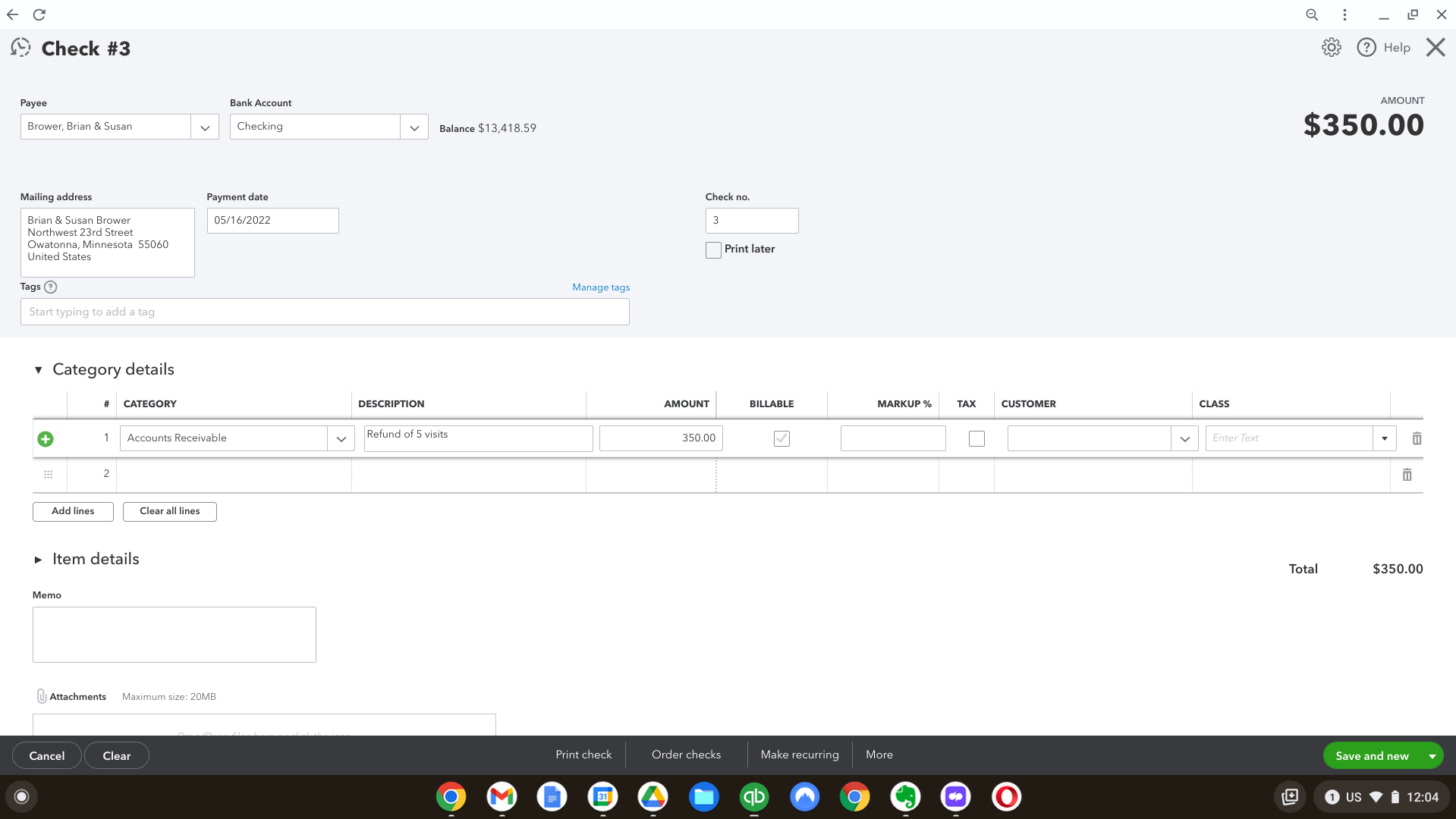Open the zoom magnifier icon
Viewport: 1456px width, 819px height.
pyautogui.click(x=1311, y=14)
